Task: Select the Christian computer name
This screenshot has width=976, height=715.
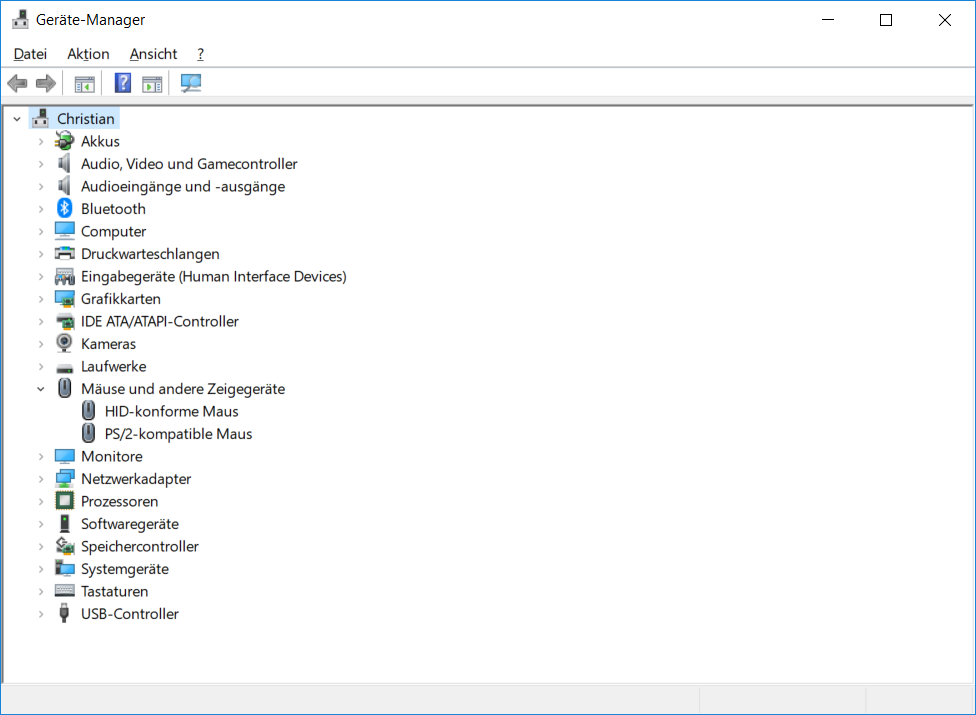Action: click(x=86, y=118)
